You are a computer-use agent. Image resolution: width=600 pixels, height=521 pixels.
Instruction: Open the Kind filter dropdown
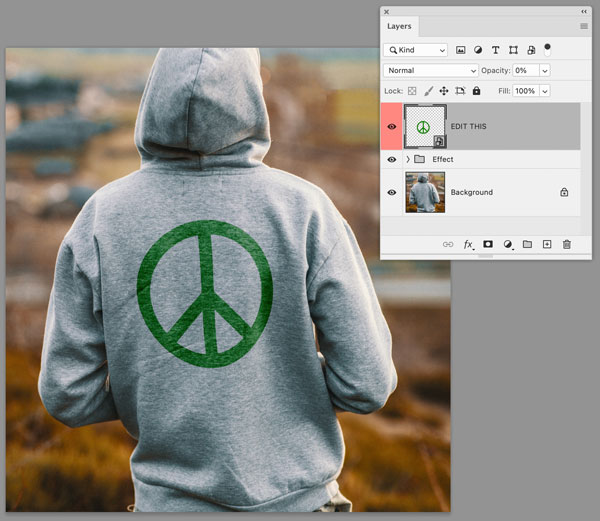(x=416, y=50)
